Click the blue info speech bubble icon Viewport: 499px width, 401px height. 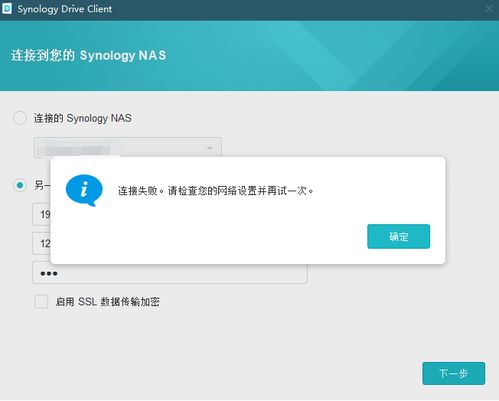click(x=84, y=190)
